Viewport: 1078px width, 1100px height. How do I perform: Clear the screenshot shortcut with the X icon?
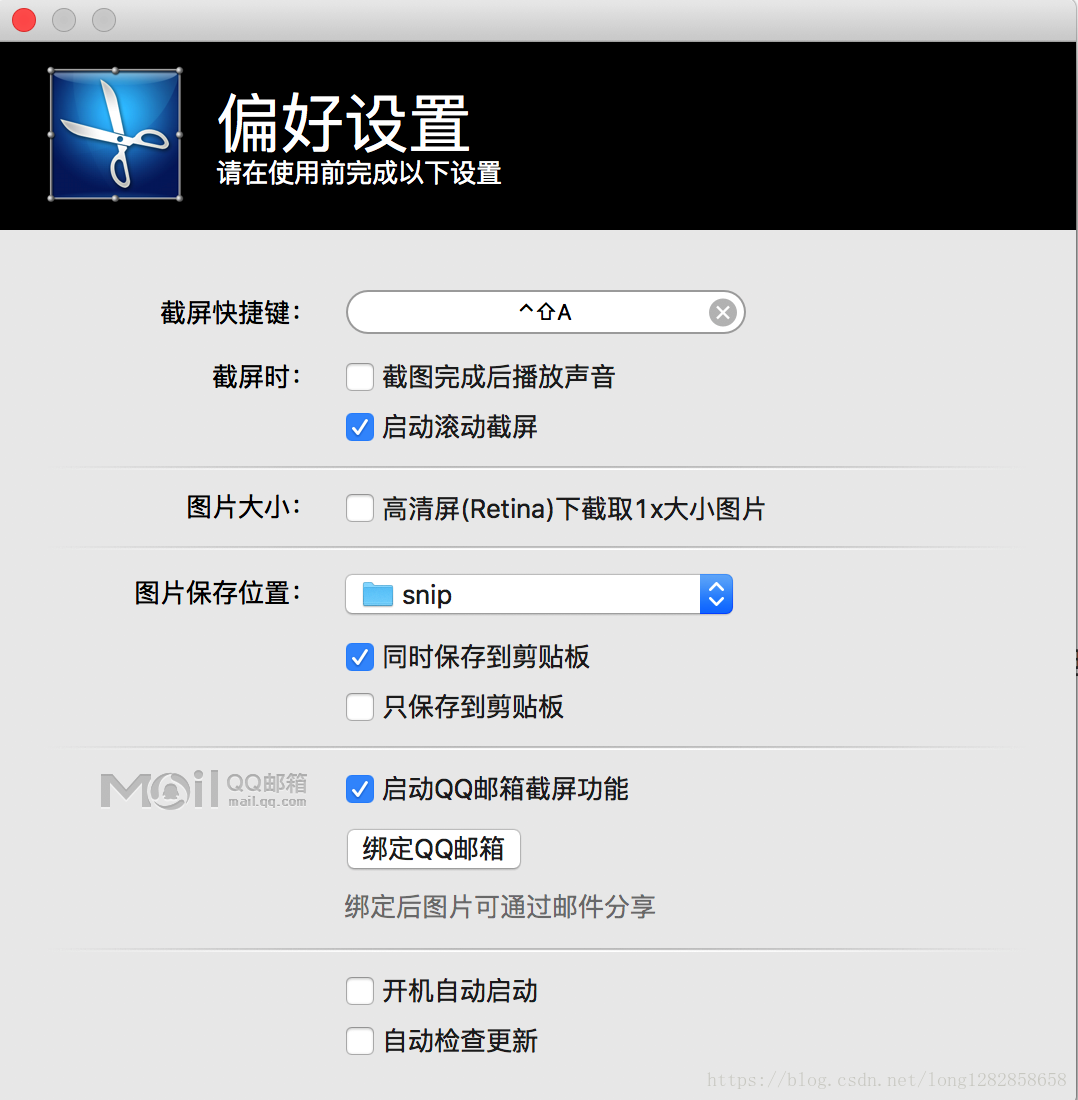click(x=722, y=312)
